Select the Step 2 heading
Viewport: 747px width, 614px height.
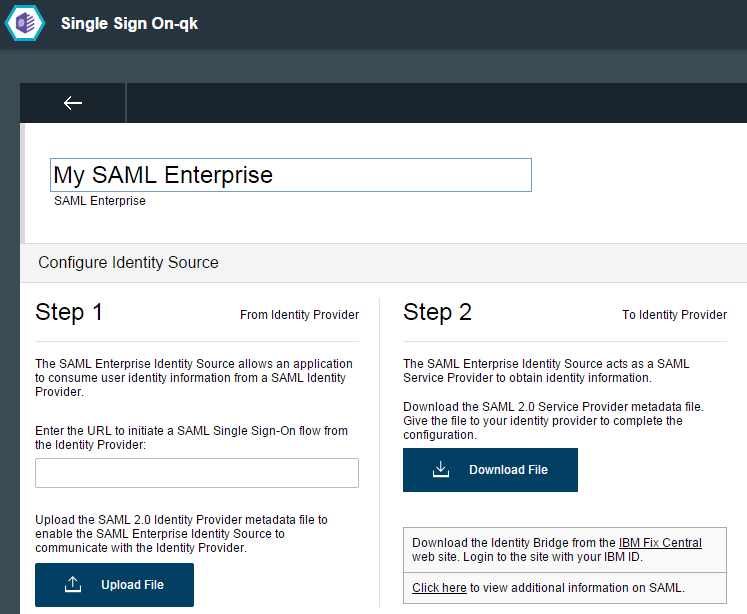point(437,312)
